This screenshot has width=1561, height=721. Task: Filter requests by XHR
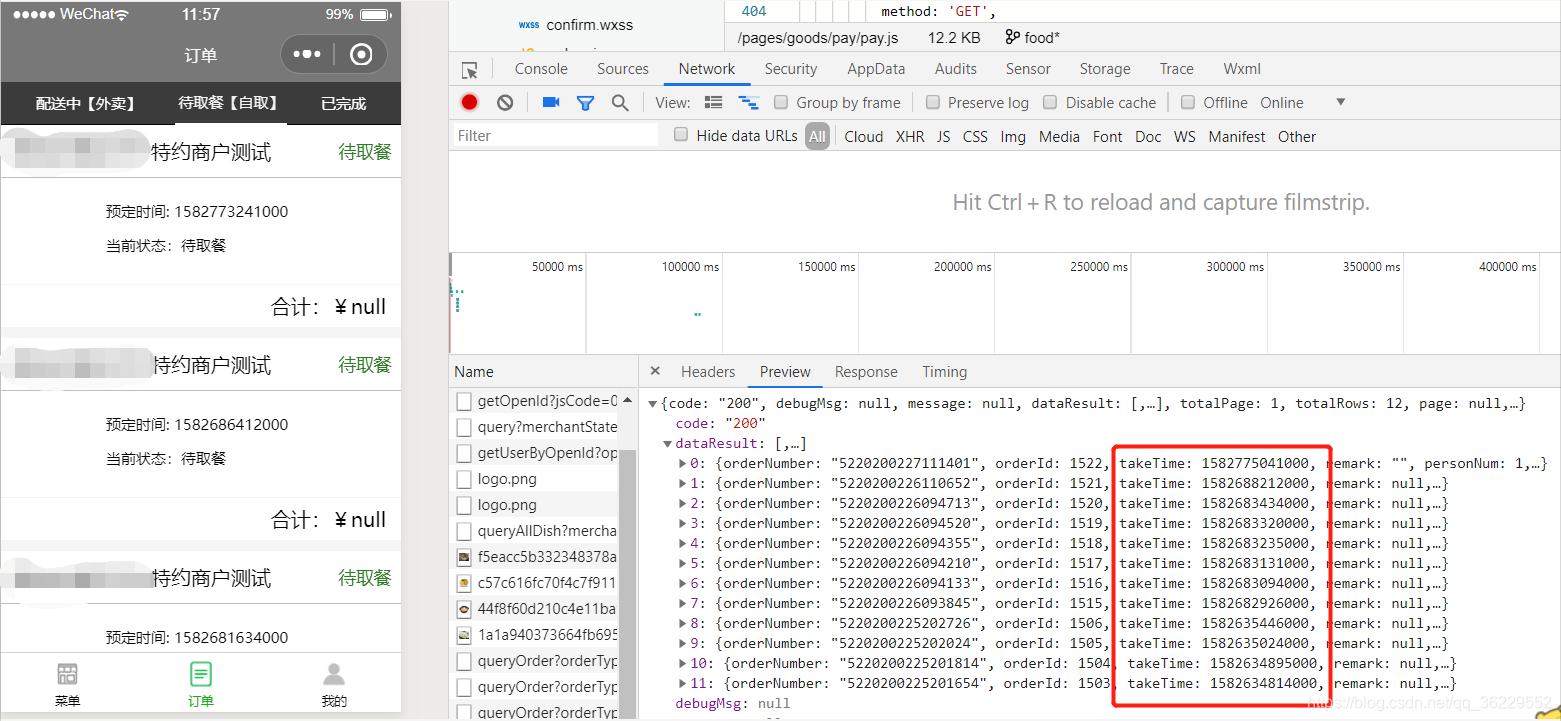910,137
